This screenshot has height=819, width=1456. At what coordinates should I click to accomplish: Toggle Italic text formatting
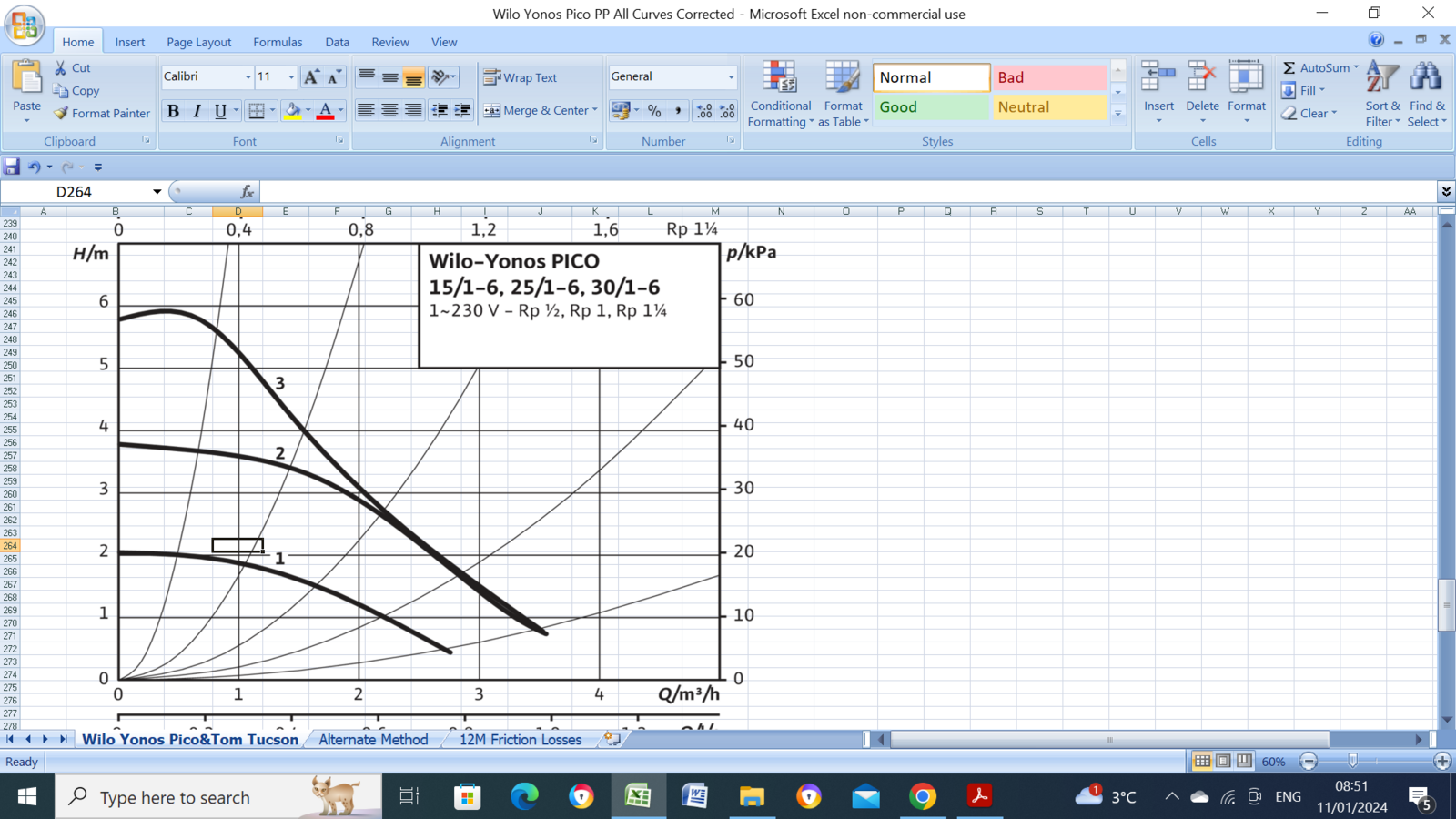pyautogui.click(x=197, y=111)
